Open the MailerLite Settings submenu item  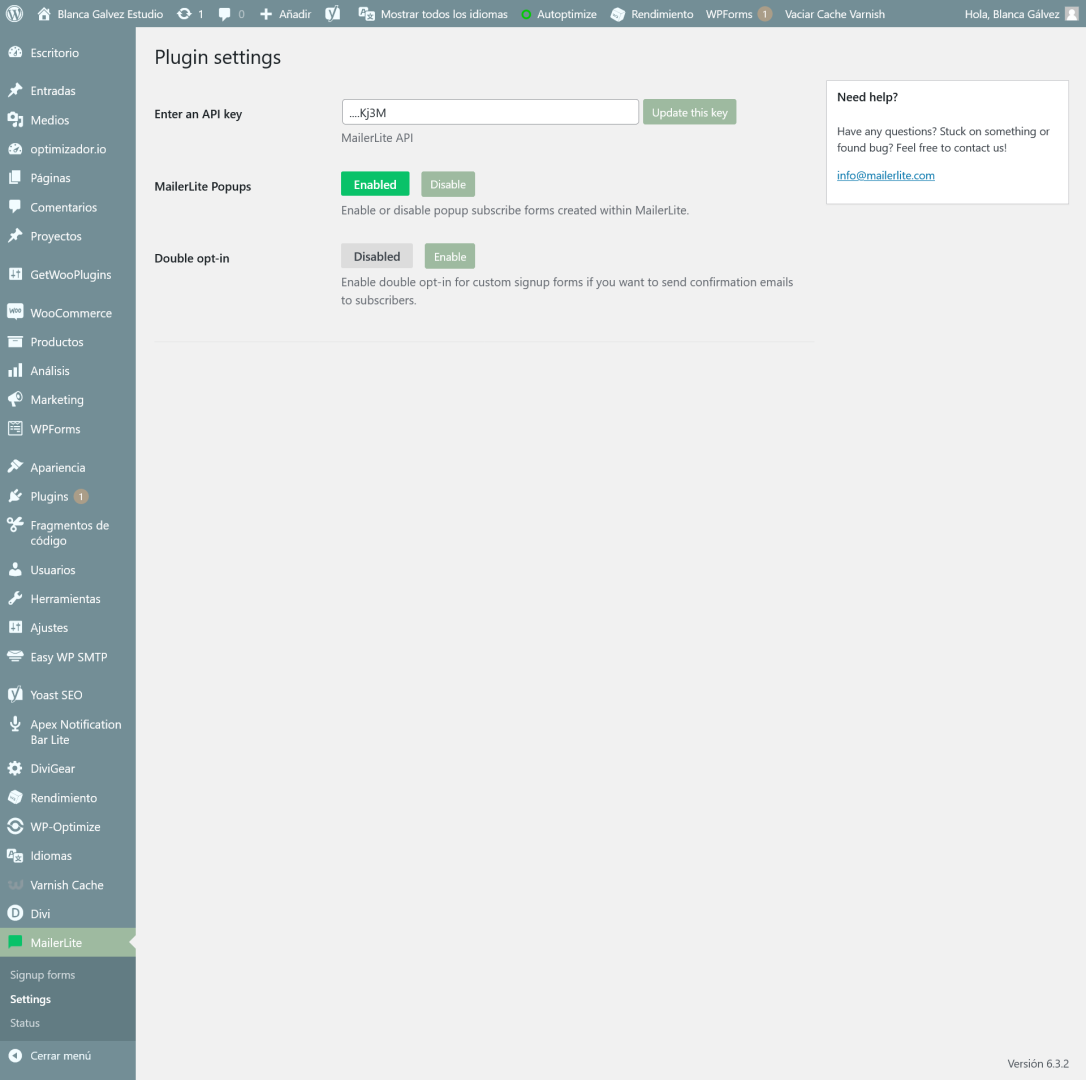point(30,999)
